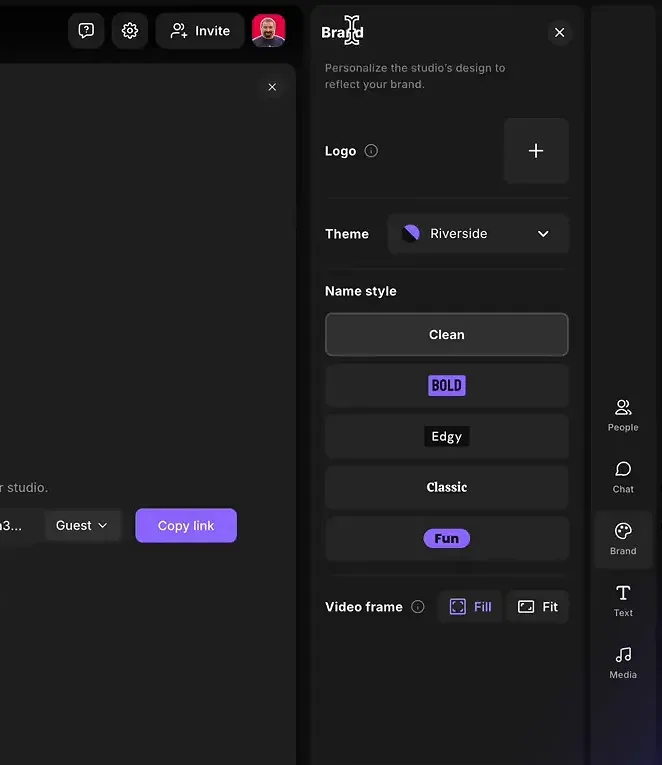The width and height of the screenshot is (662, 765).
Task: Set video frame to Fill
Action: pyautogui.click(x=470, y=606)
